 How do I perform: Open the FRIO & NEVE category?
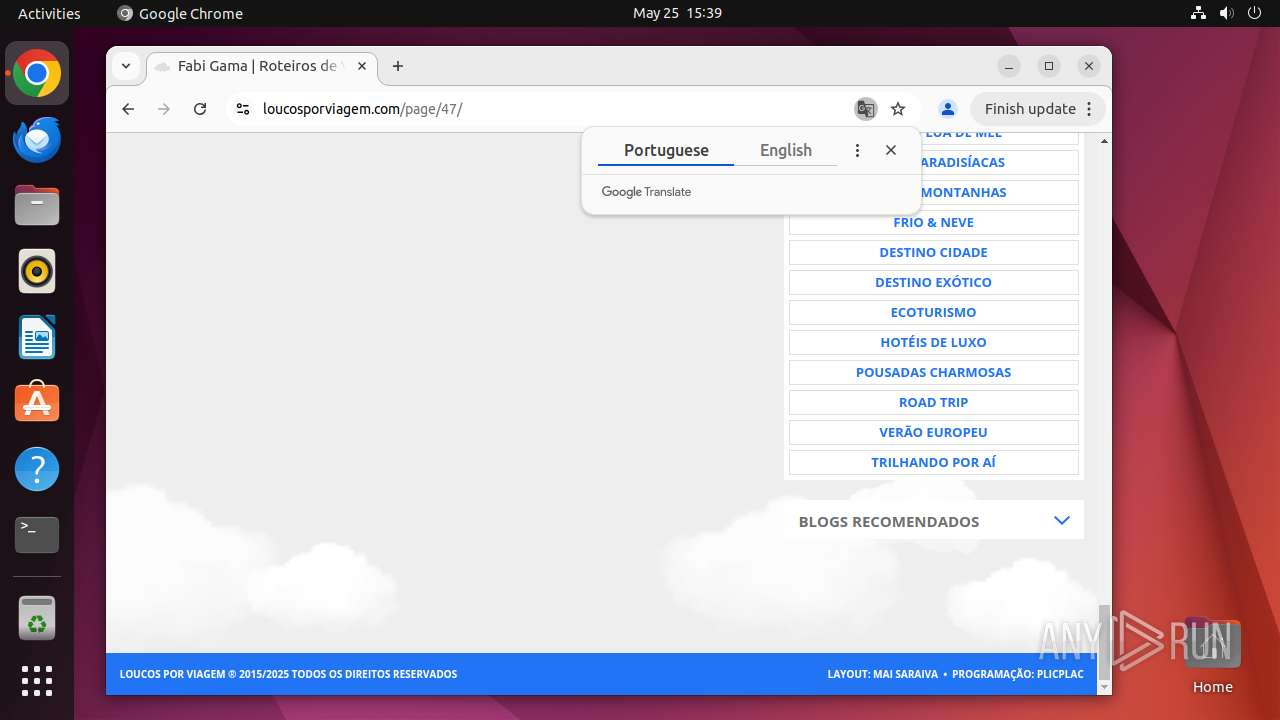click(934, 222)
